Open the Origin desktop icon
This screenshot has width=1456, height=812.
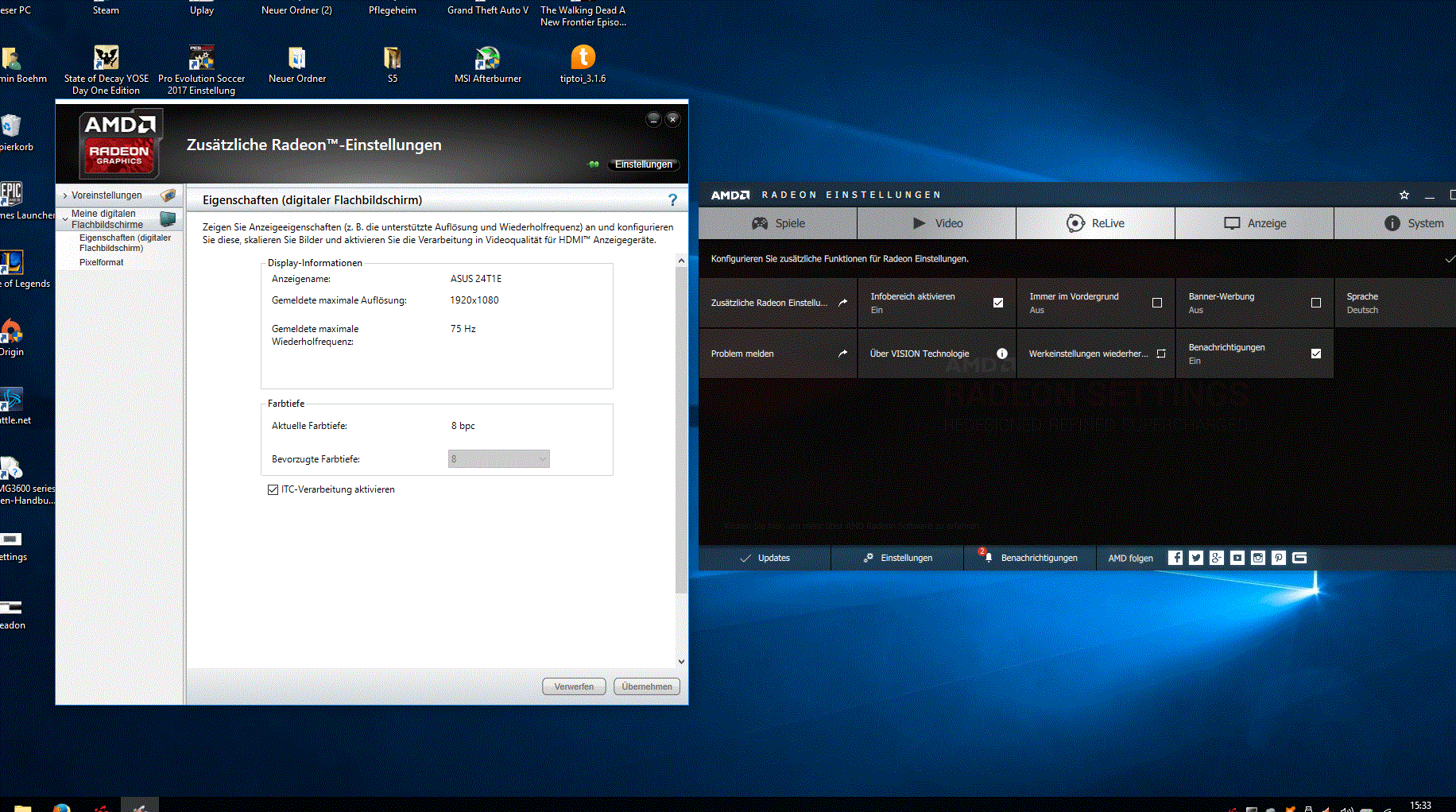pyautogui.click(x=12, y=338)
